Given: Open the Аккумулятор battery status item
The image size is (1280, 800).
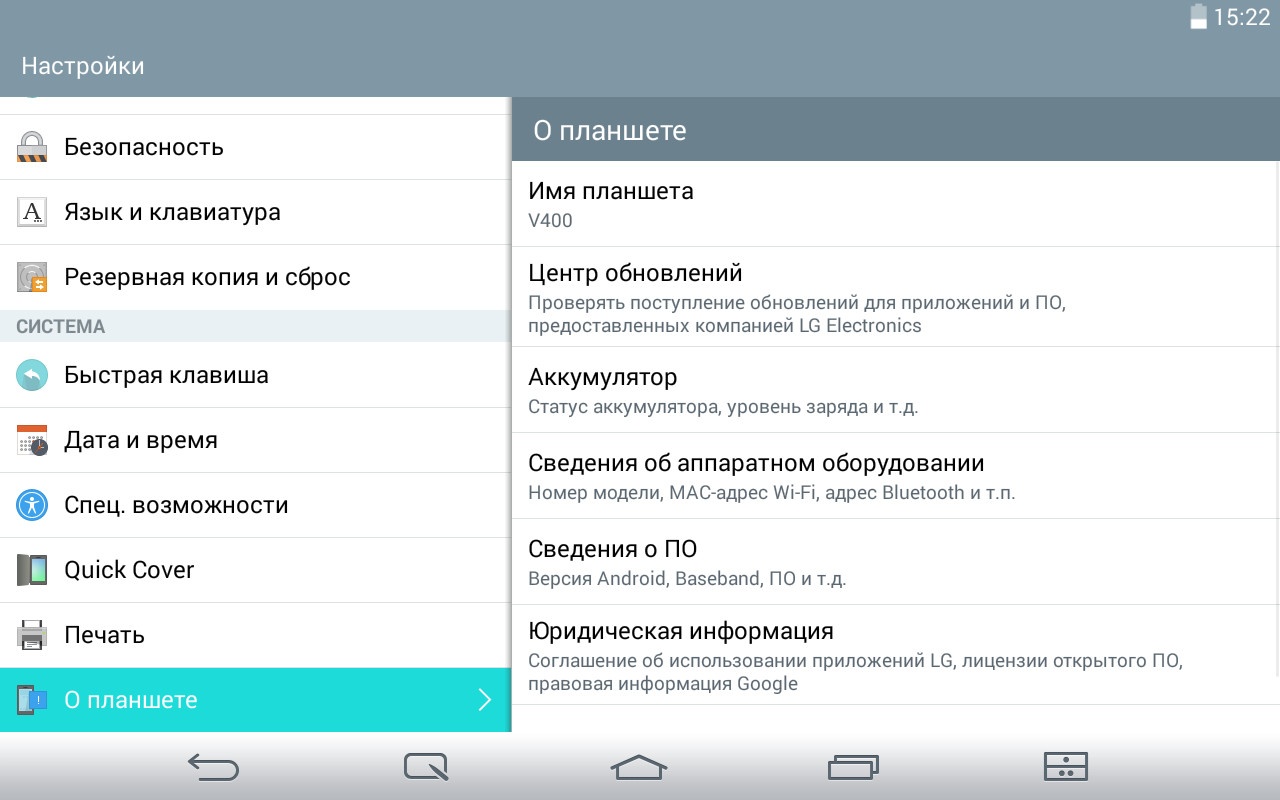Looking at the screenshot, I should pos(895,390).
